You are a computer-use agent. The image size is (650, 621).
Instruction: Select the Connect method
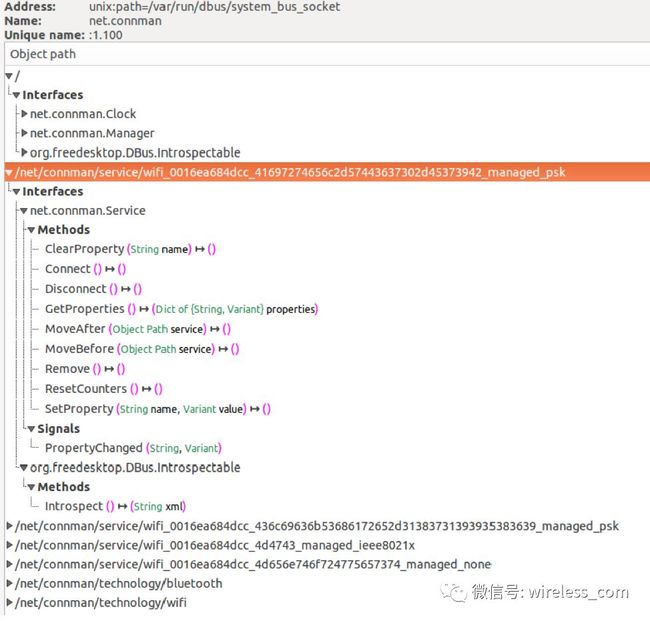(85, 269)
